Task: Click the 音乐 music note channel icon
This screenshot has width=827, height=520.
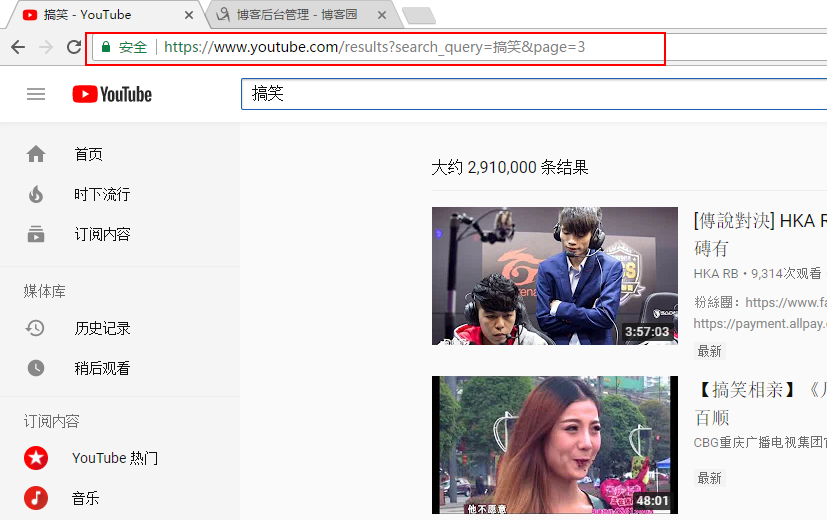Action: point(36,498)
